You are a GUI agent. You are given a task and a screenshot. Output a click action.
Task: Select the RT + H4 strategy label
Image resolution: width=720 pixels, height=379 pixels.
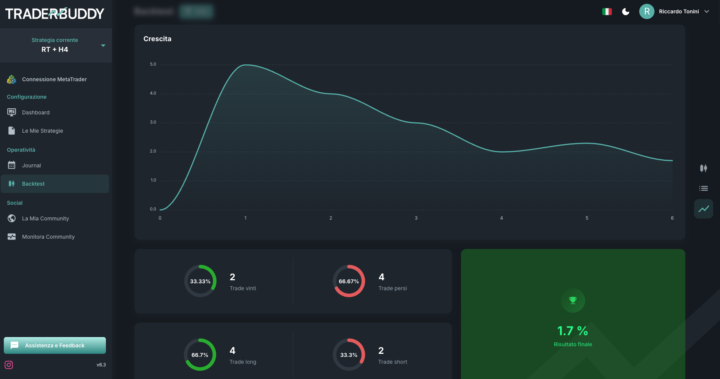(55, 50)
